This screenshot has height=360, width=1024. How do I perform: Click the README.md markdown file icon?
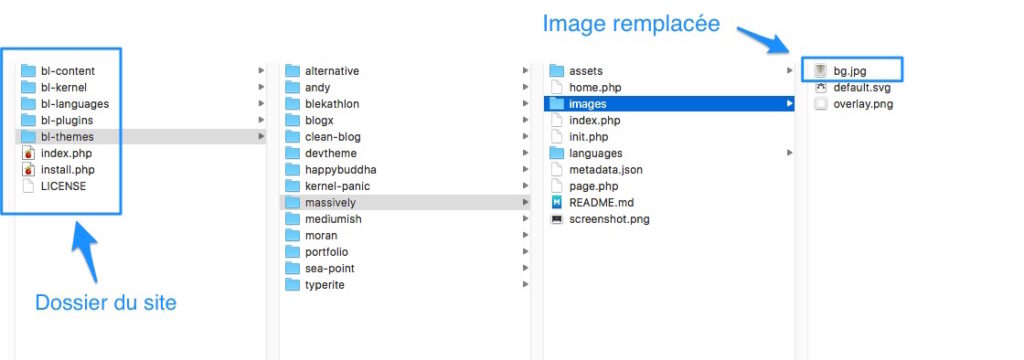556,203
